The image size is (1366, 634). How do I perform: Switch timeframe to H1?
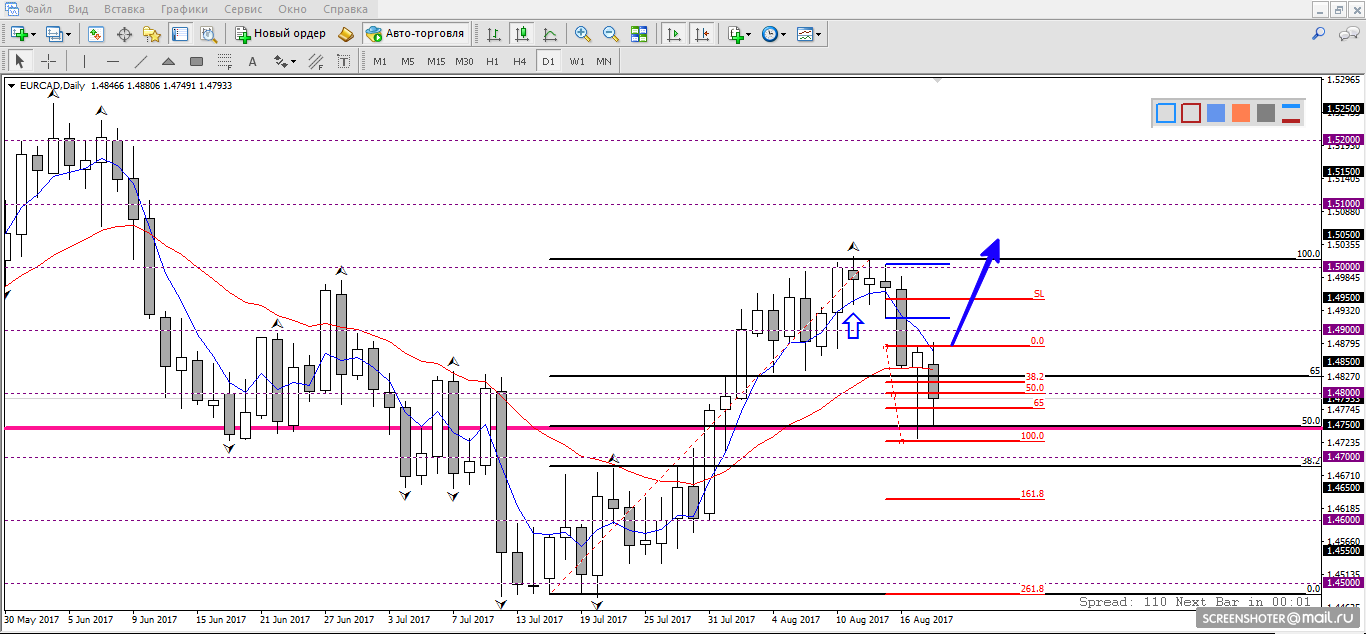click(x=492, y=61)
